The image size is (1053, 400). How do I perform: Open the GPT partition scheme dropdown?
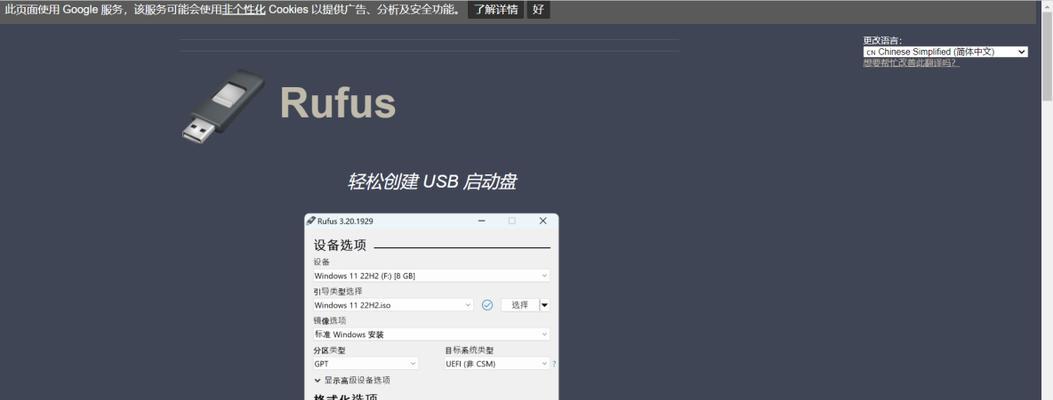(x=365, y=364)
